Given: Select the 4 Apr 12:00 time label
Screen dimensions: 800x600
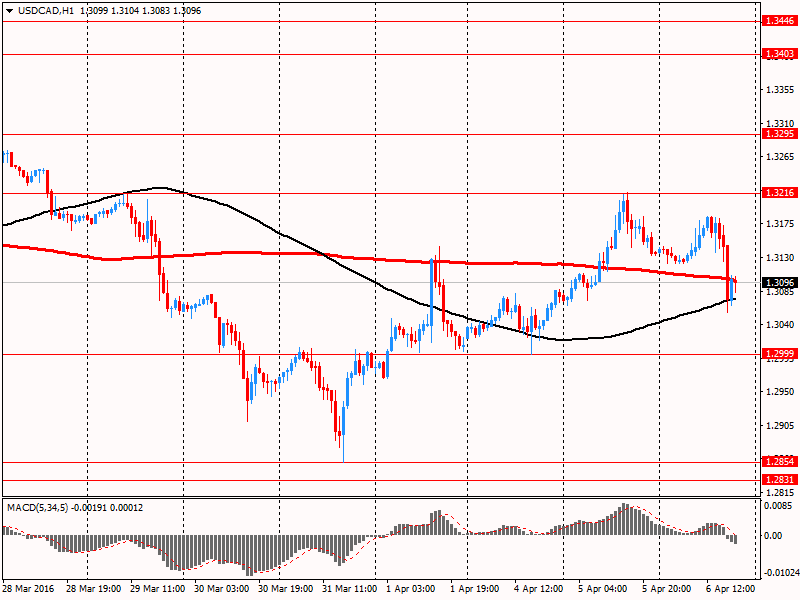Looking at the screenshot, I should click(539, 589).
